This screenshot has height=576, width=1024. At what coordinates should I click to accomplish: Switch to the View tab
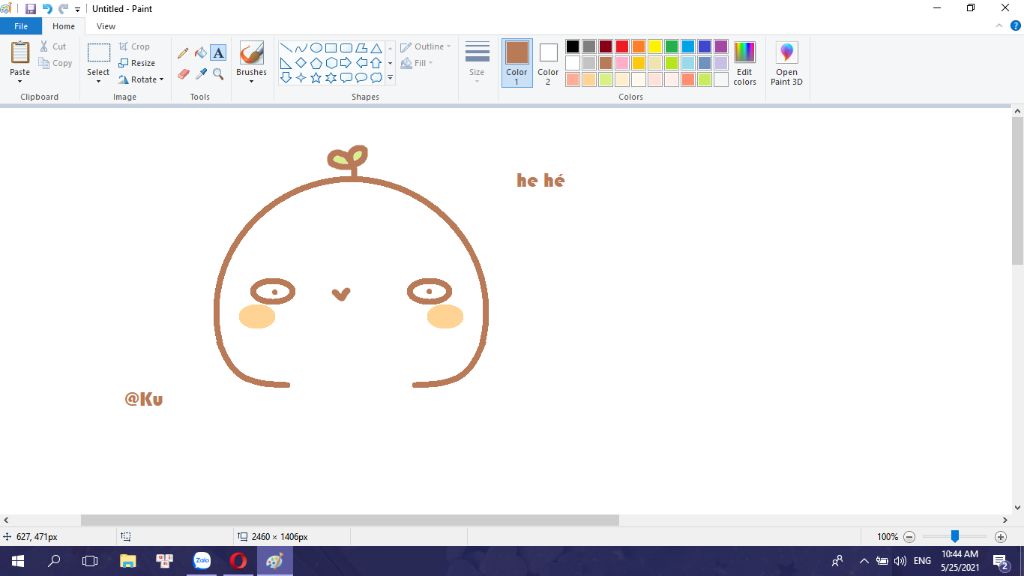click(x=106, y=26)
